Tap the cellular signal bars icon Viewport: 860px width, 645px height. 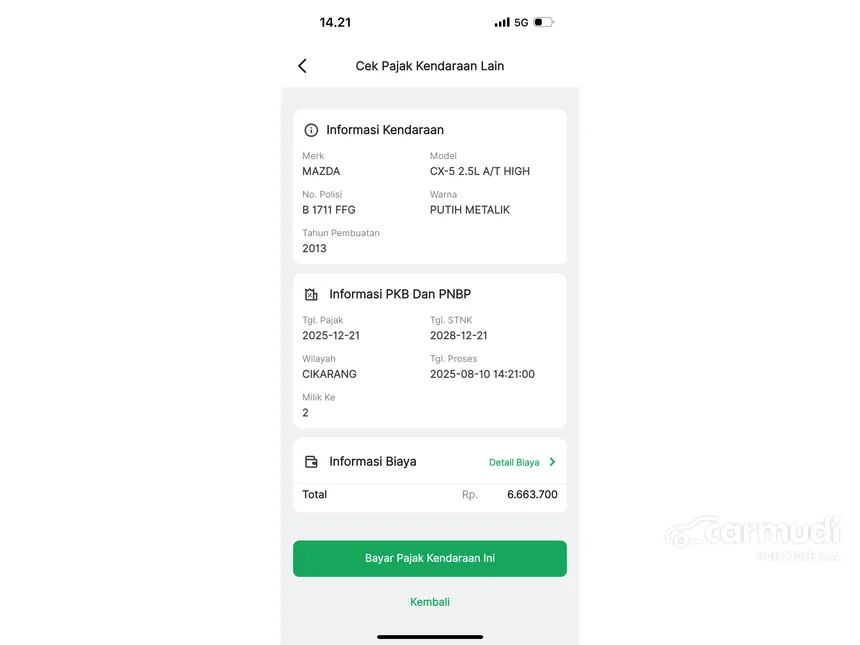[502, 22]
